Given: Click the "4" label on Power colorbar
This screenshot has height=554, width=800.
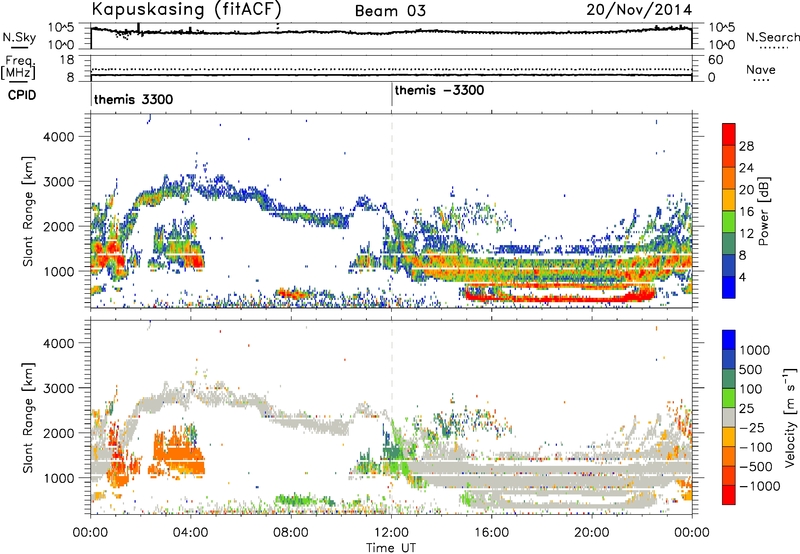Looking at the screenshot, I should [742, 277].
